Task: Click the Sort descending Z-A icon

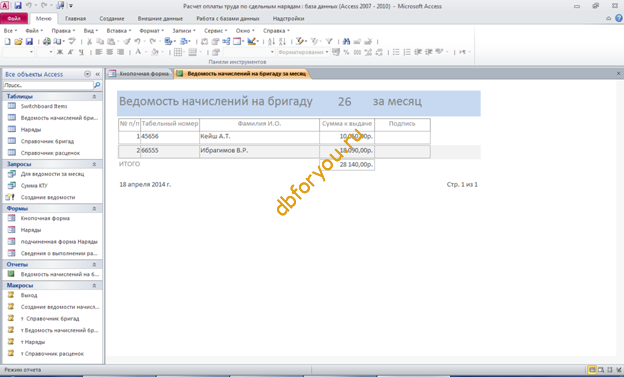Action: click(x=283, y=41)
